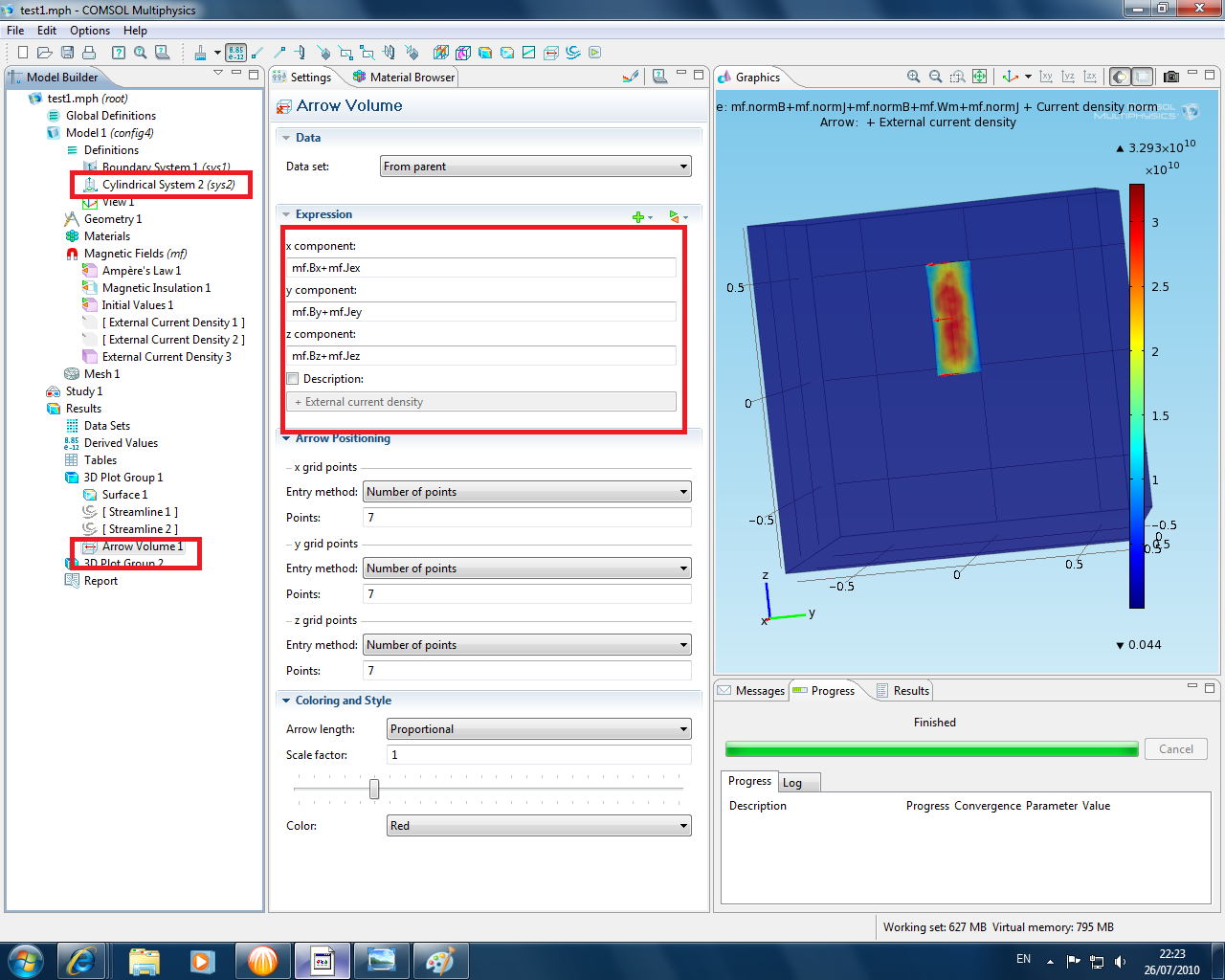The image size is (1225, 980).
Task: Click the x component expression field
Action: (483, 268)
